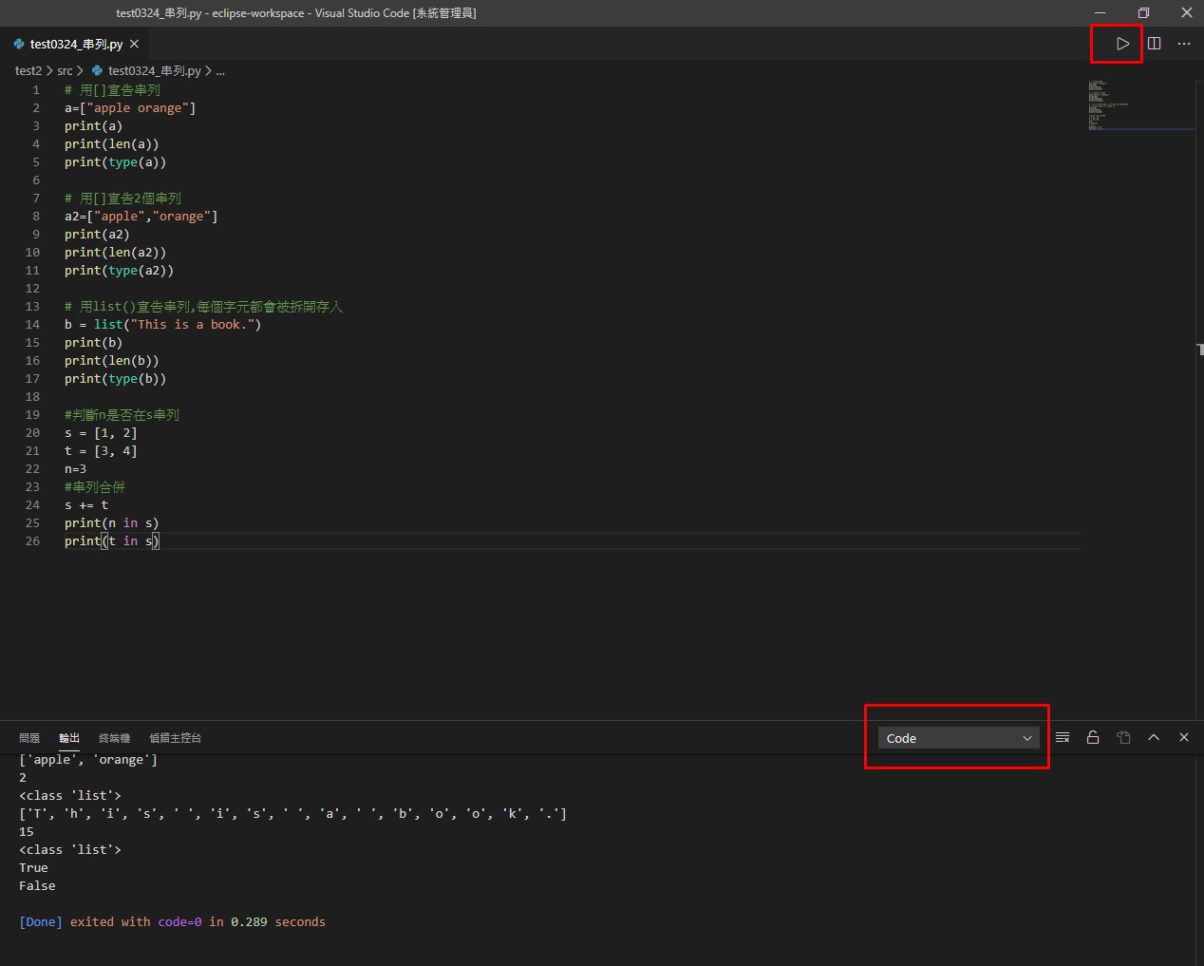Click the minimap code overview
Viewport: 1204px width, 966px height.
click(1140, 105)
